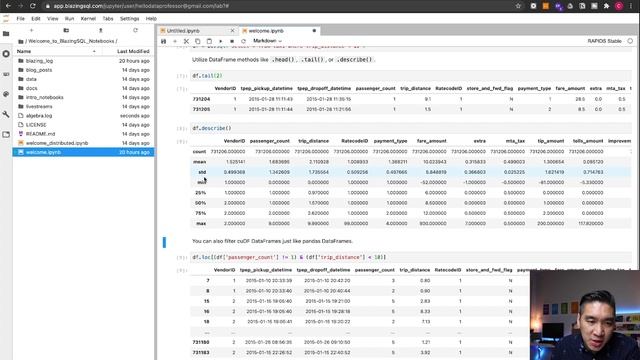Viewport: 640px width, 360px height.
Task: Open the Tabs menu
Action: coord(108,19)
